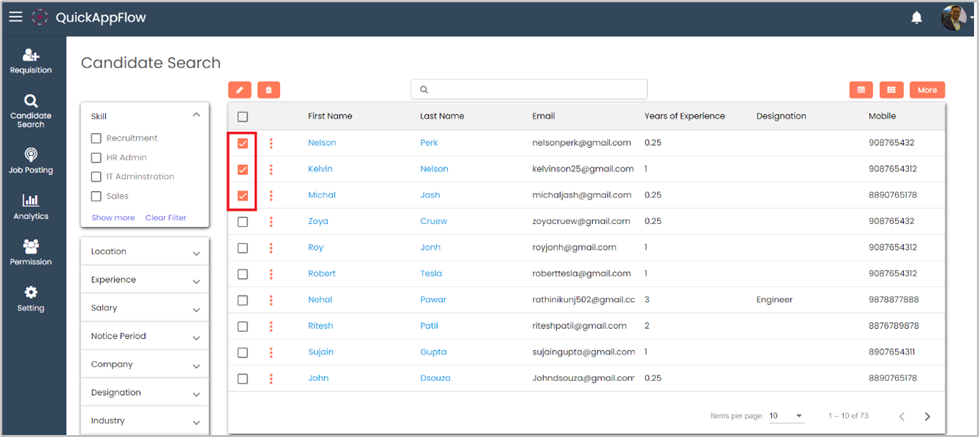Click the candidate search input field
Image resolution: width=979 pixels, height=437 pixels.
click(529, 90)
